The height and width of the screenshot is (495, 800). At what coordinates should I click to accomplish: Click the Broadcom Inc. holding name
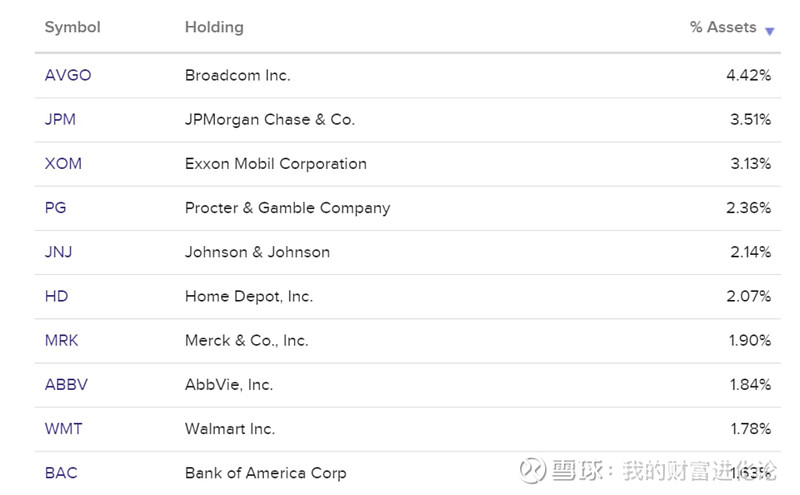pyautogui.click(x=238, y=75)
